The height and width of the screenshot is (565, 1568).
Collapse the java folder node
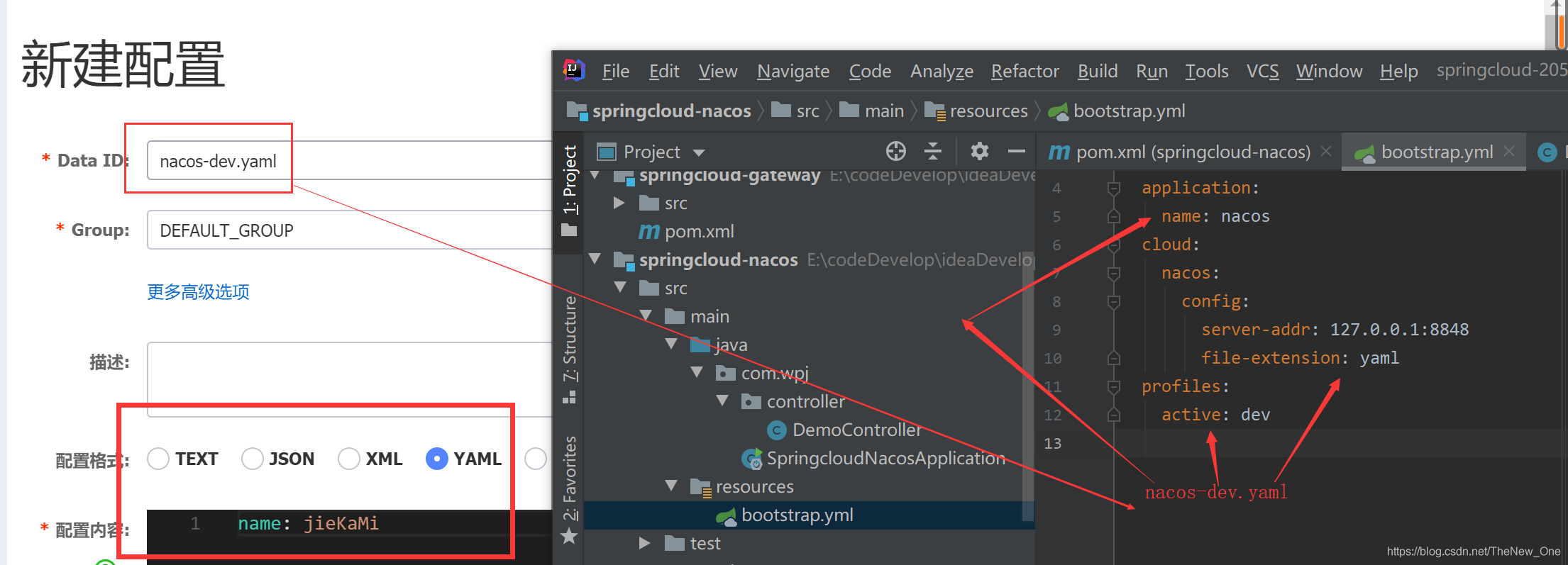click(671, 344)
